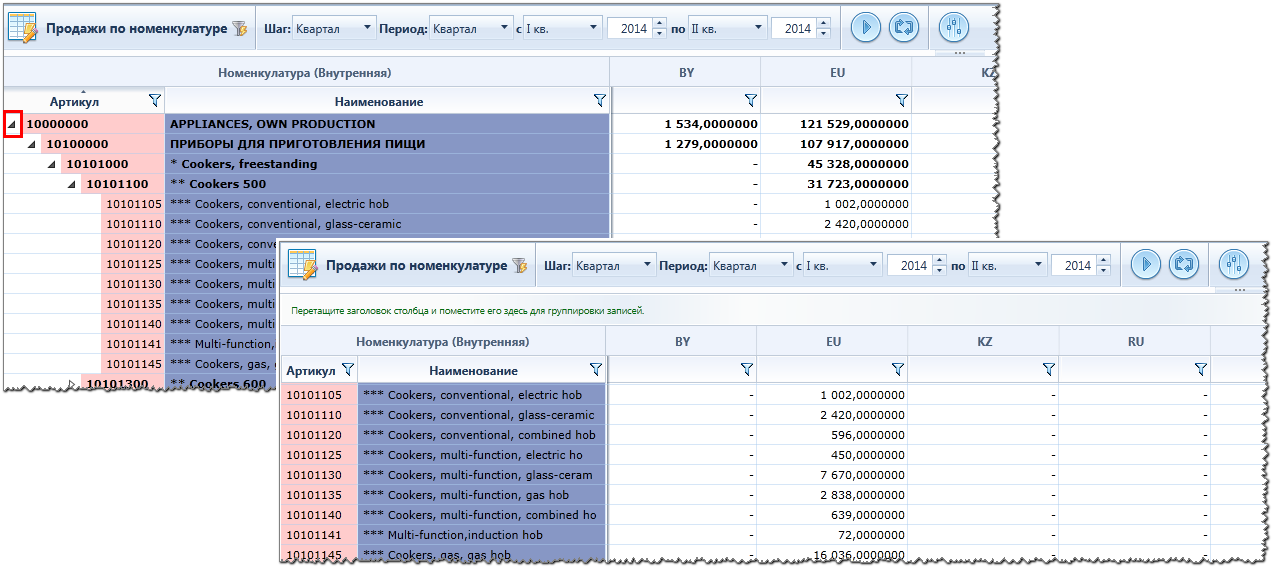This screenshot has height=571, width=1275.
Task: Open the II кв. end quarter dropdown in the front window
Action: 1038,265
